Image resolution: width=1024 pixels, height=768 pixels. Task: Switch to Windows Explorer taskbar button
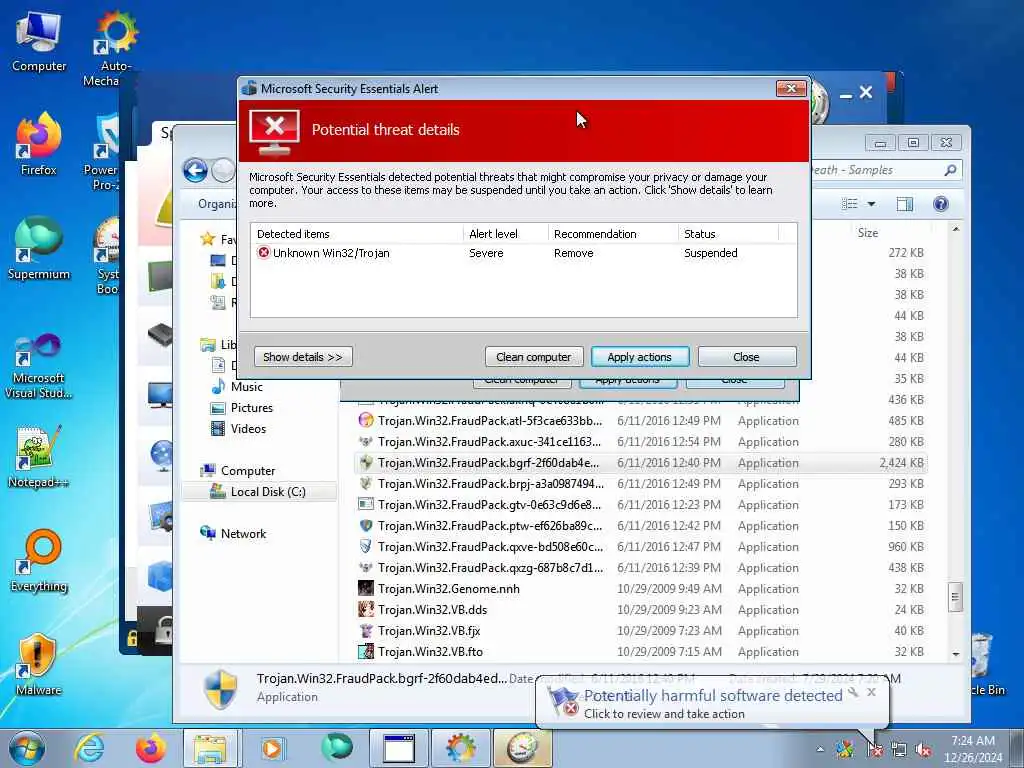click(210, 748)
